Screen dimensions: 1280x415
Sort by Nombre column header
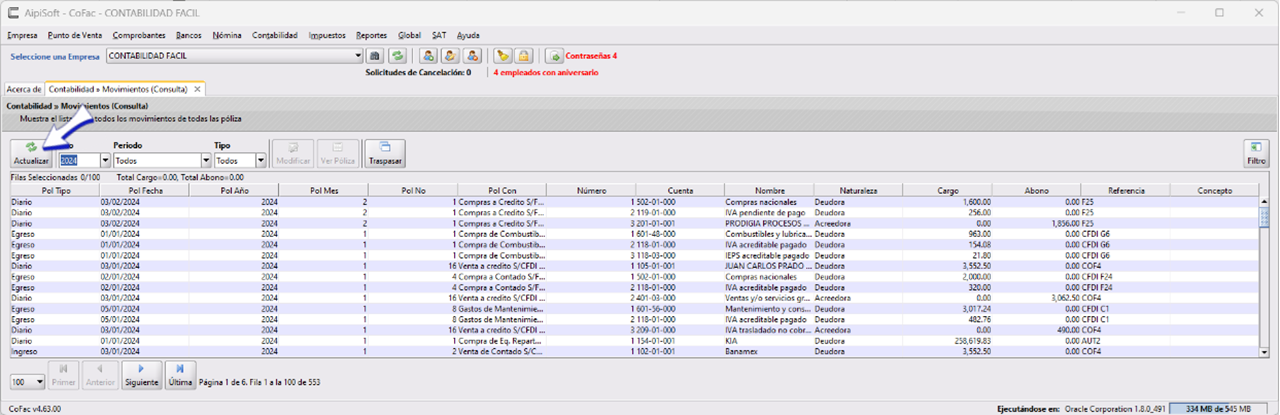[x=769, y=189]
